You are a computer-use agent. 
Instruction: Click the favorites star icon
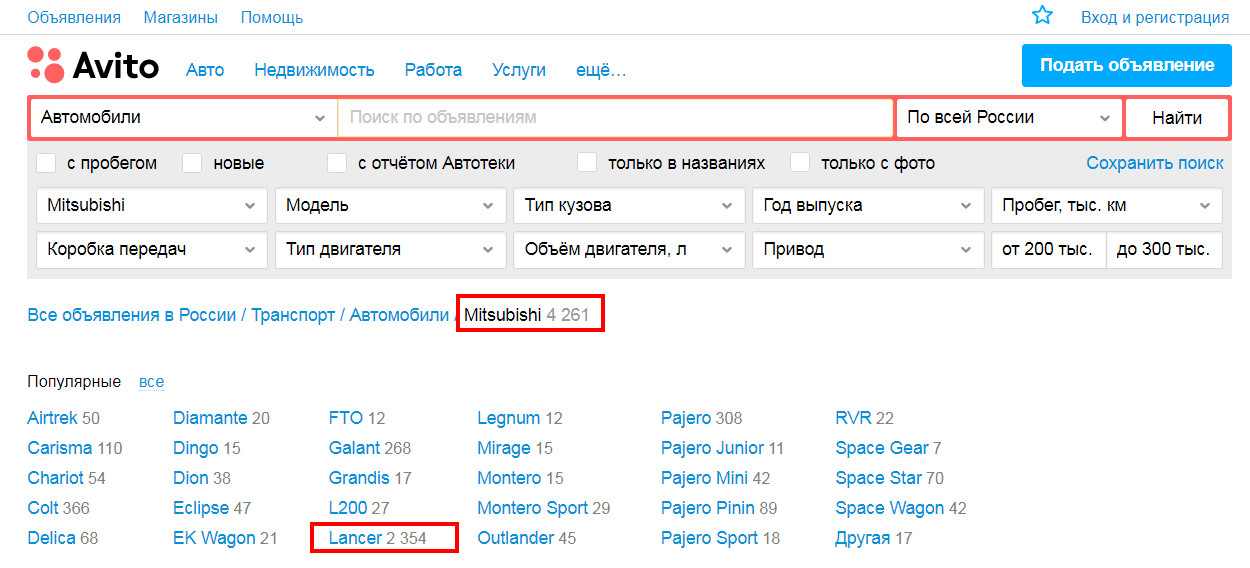[x=1042, y=16]
